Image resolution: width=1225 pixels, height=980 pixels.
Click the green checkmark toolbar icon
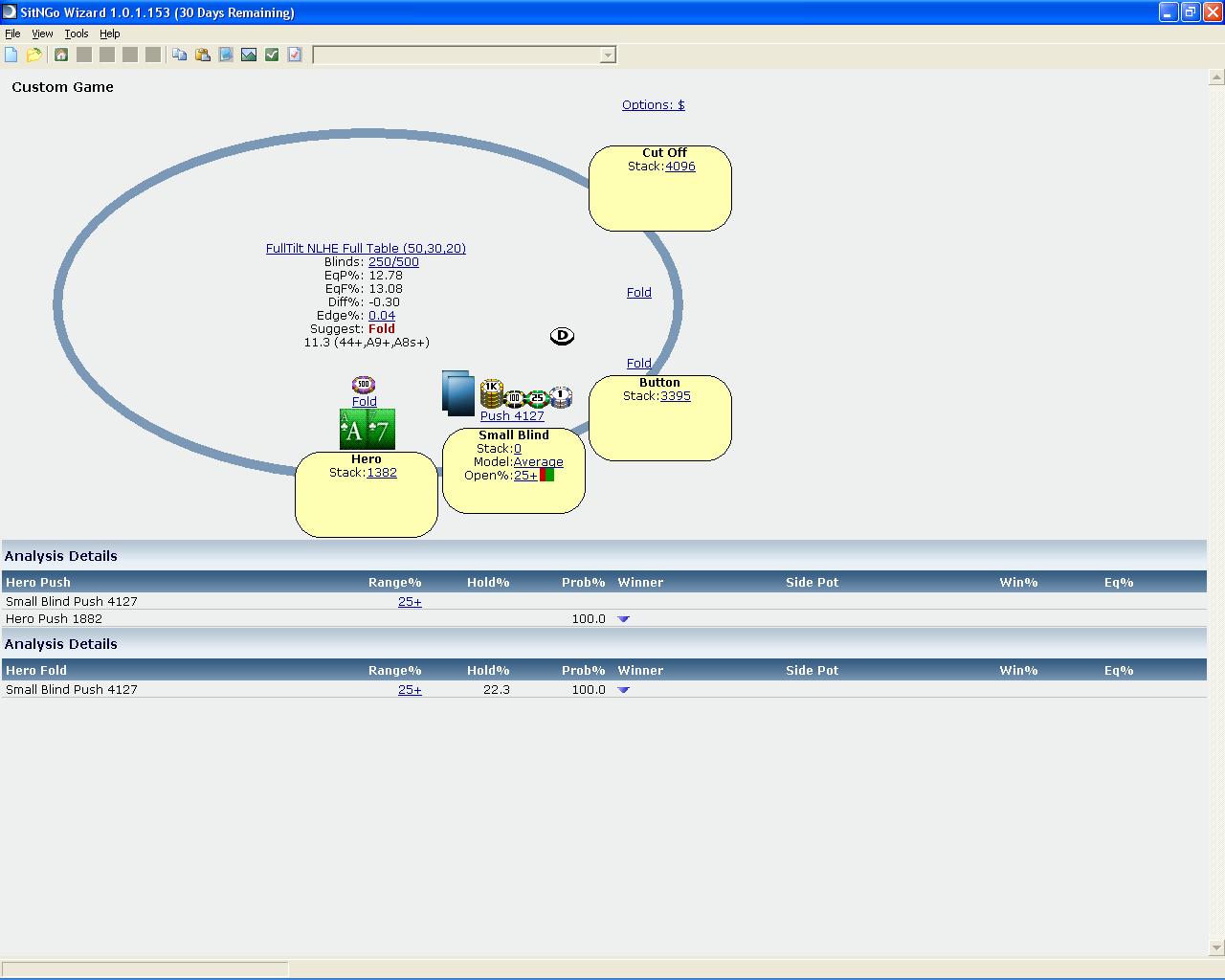[x=272, y=55]
